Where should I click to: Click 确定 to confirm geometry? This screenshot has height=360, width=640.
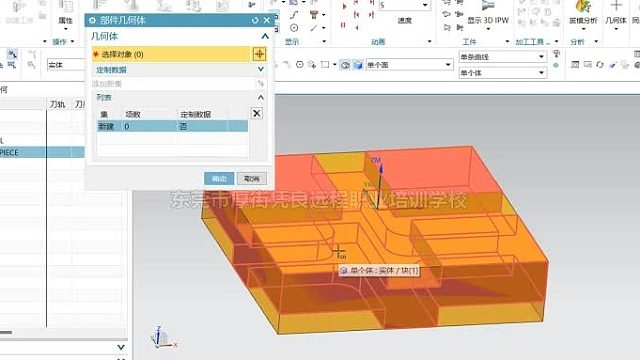pos(219,178)
